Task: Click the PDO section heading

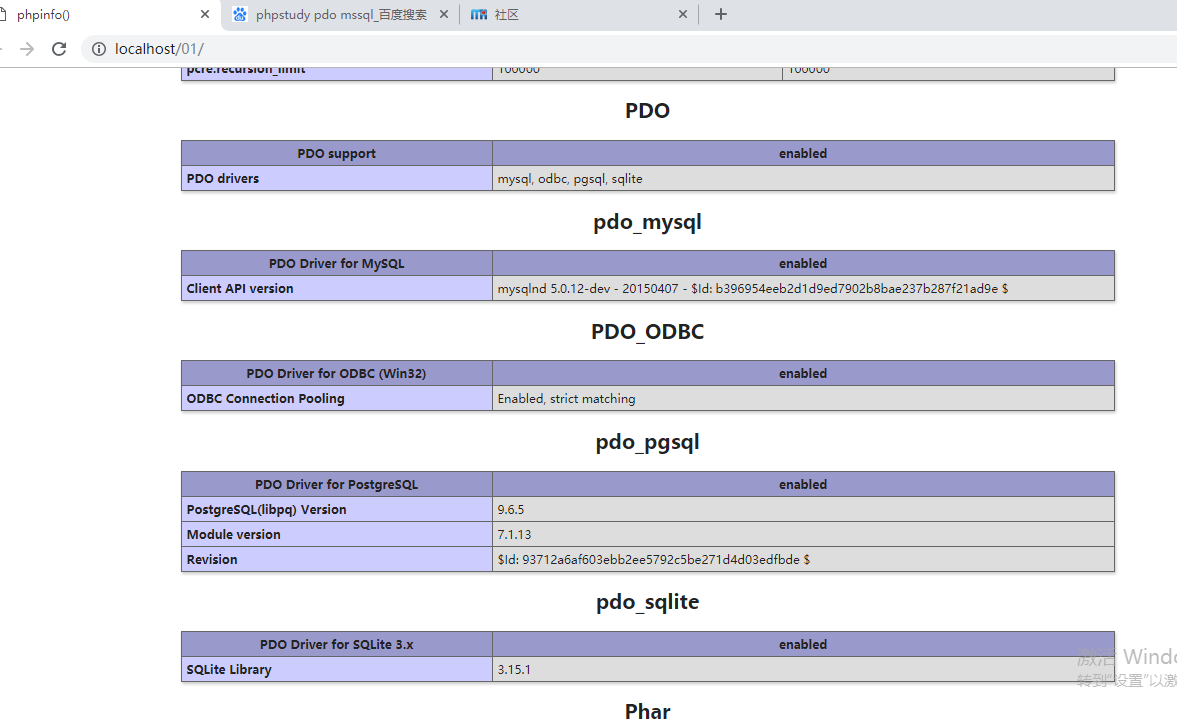Action: [x=647, y=110]
